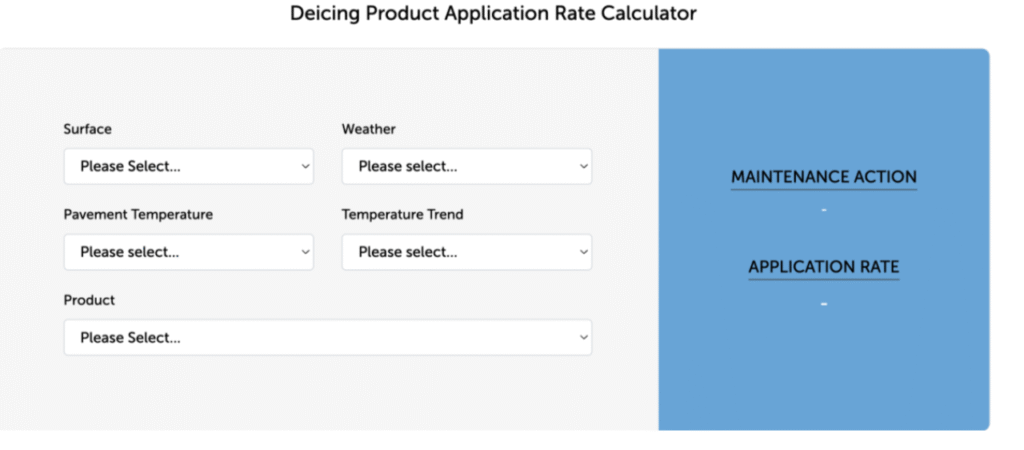The width and height of the screenshot is (1024, 450).
Task: Open the Product dropdown
Action: (327, 338)
